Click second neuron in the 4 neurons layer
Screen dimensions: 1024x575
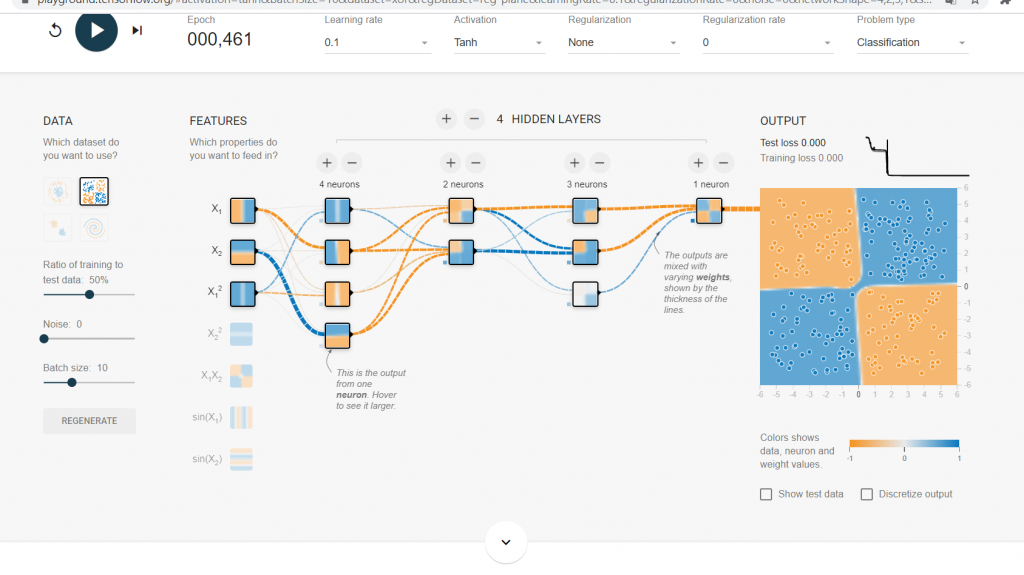point(338,252)
